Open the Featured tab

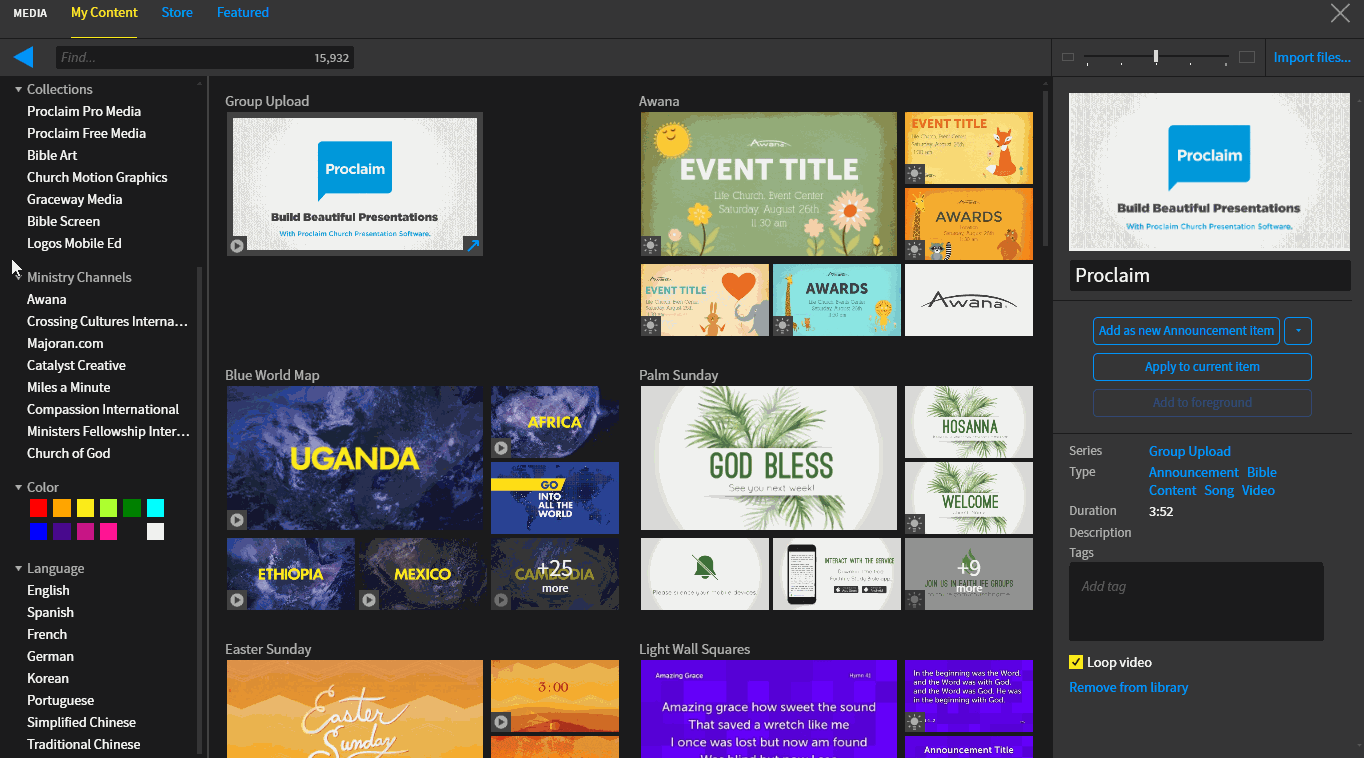point(243,13)
